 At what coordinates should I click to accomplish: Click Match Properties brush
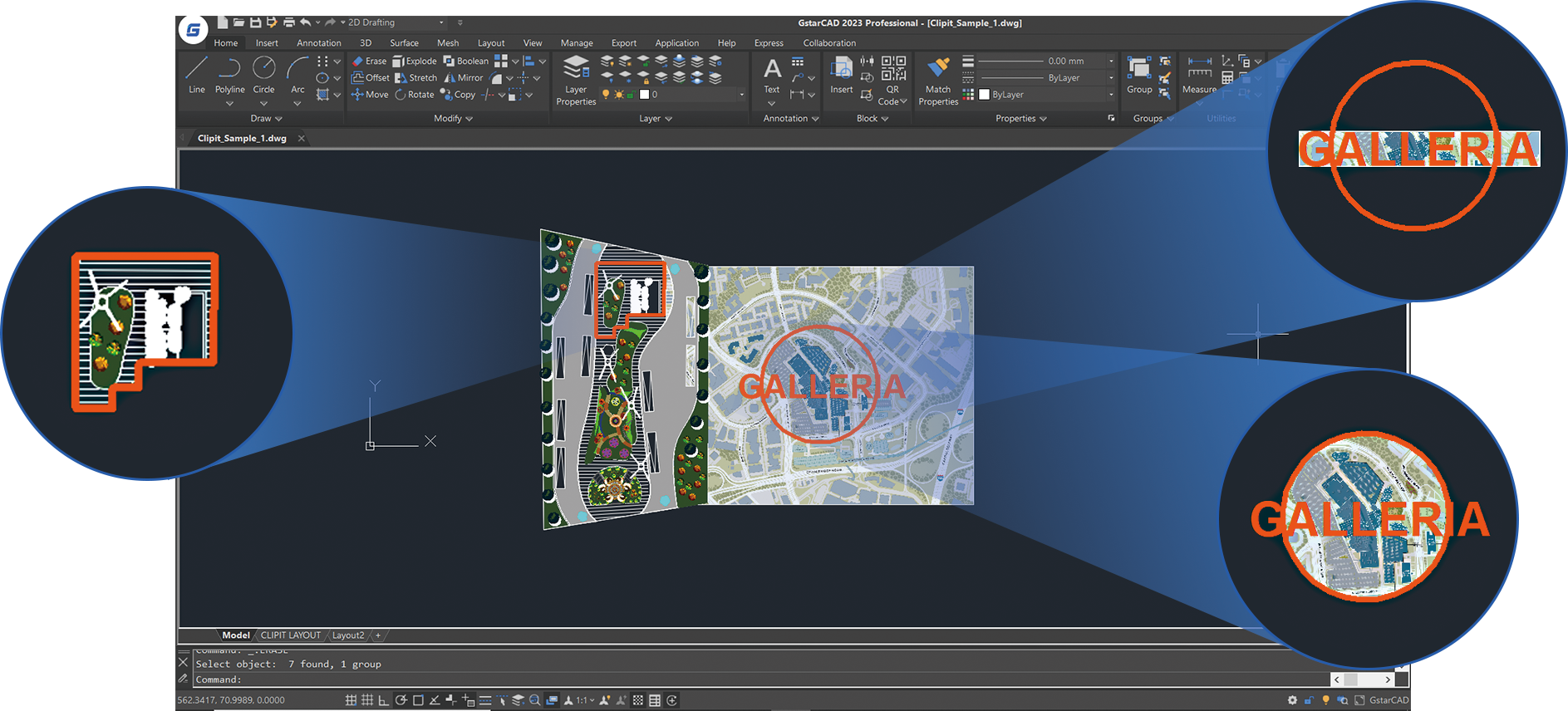tap(938, 81)
